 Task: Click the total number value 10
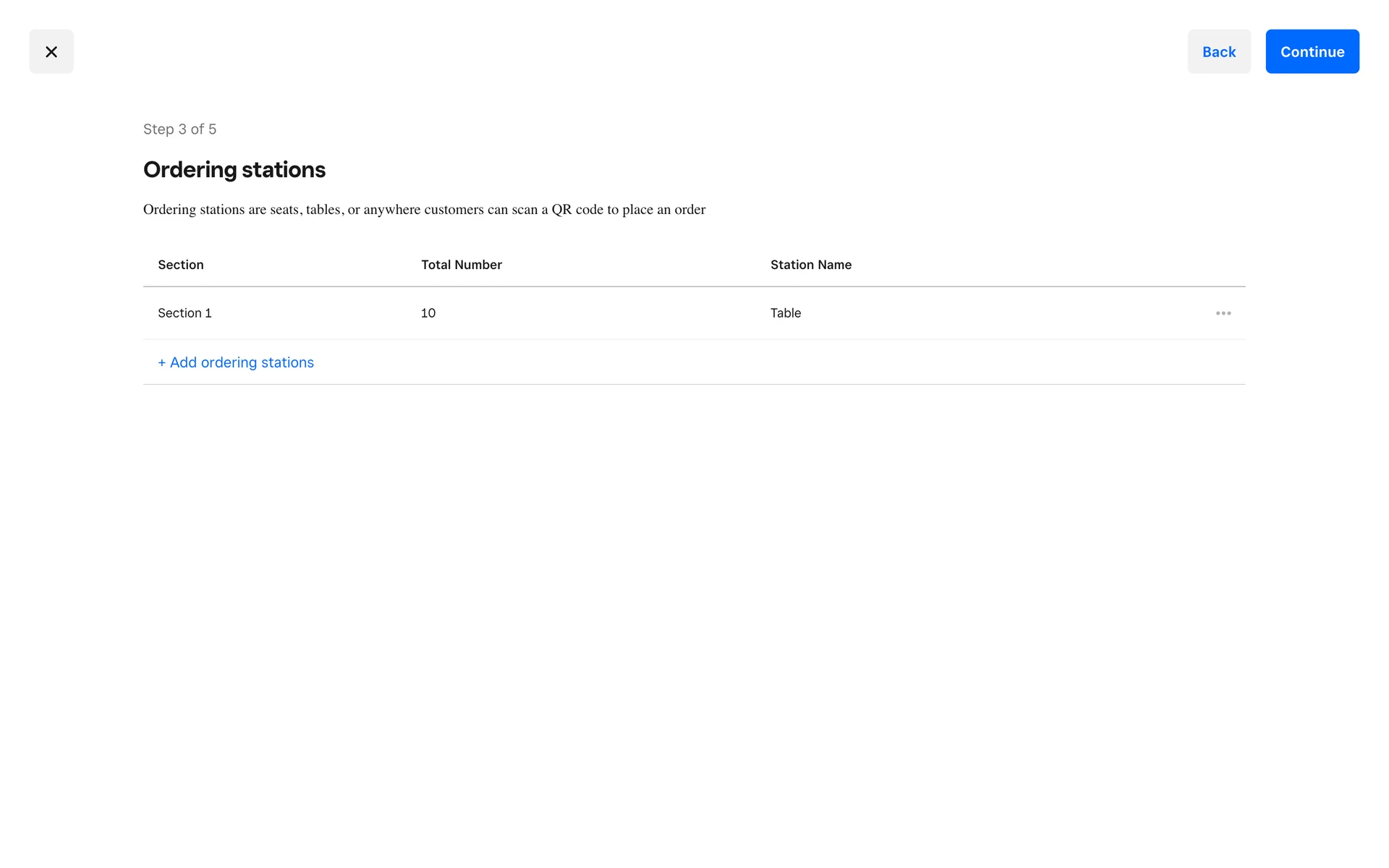[428, 313]
